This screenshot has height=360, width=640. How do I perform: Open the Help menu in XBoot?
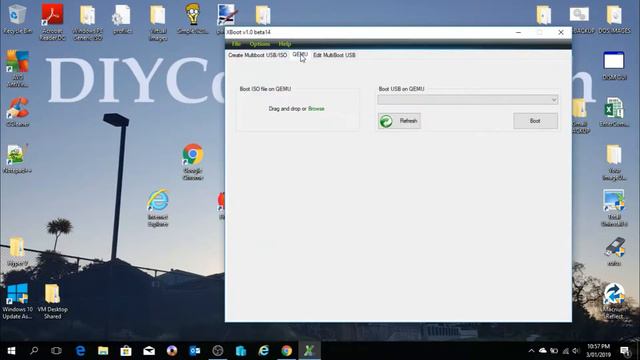pyautogui.click(x=284, y=44)
